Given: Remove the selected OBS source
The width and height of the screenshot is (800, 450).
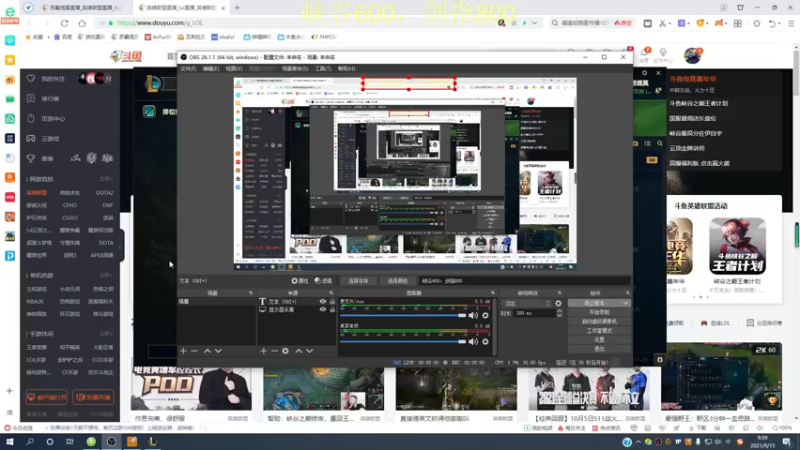Looking at the screenshot, I should click(x=274, y=351).
